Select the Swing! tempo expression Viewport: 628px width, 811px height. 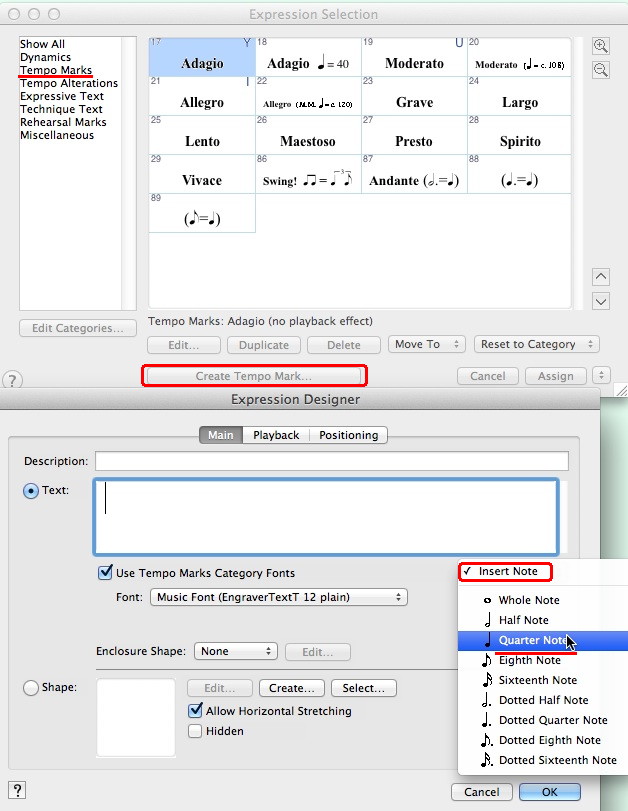(x=308, y=181)
